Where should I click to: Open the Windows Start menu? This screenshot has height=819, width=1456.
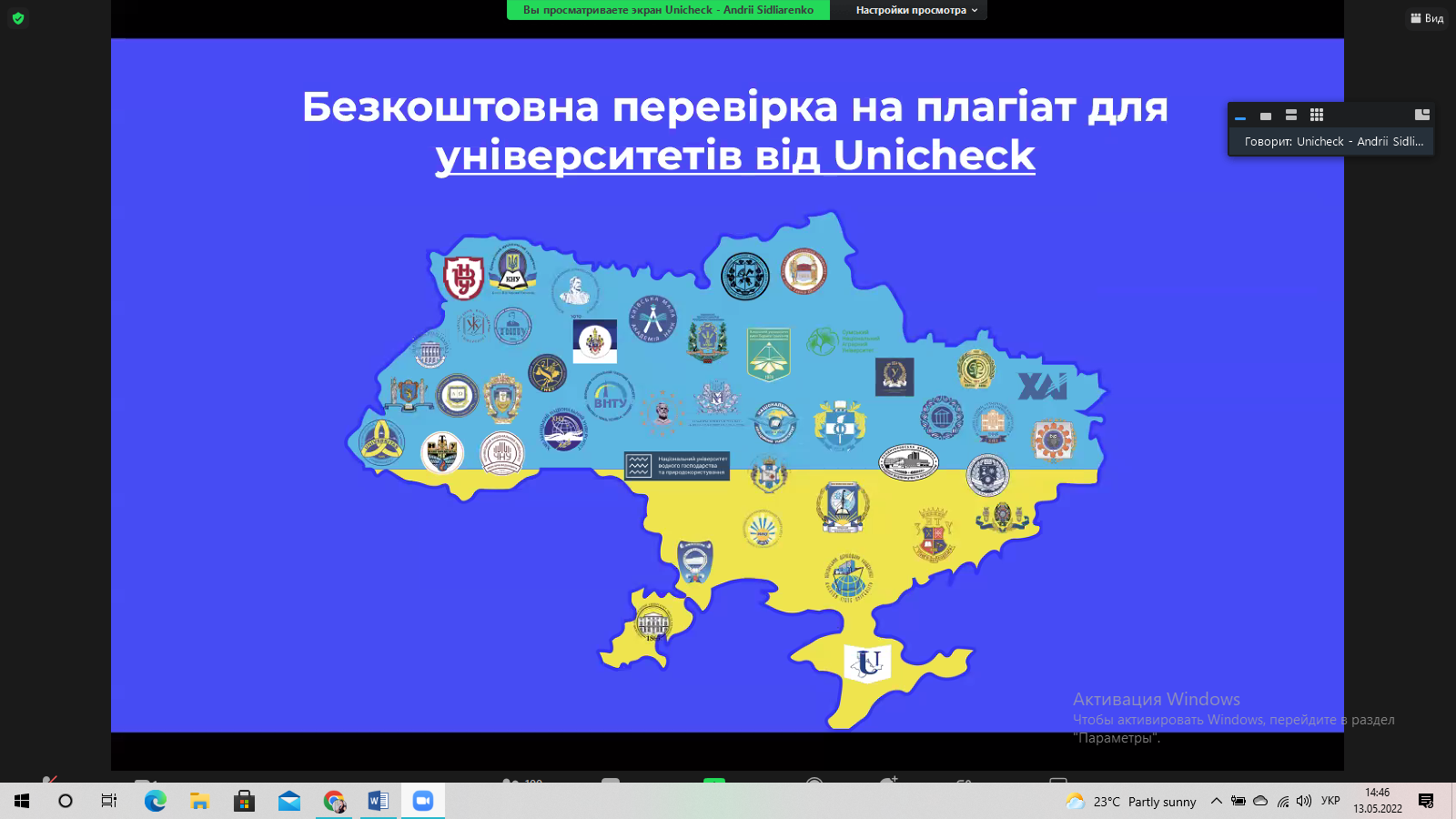coord(22,801)
